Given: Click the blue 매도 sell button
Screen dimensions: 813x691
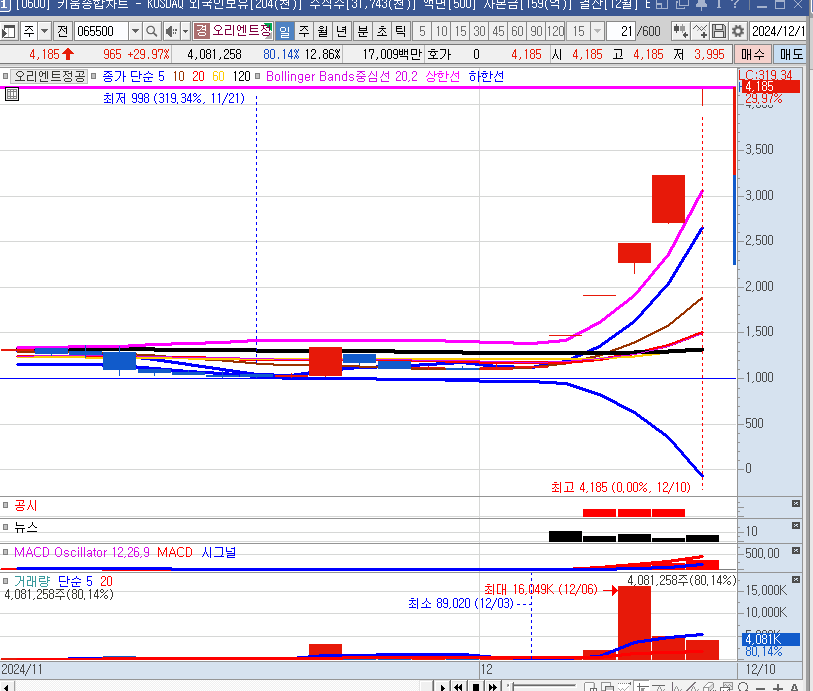Looking at the screenshot, I should click(x=791, y=54).
